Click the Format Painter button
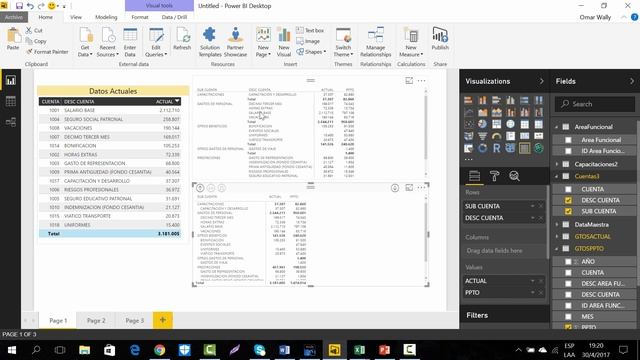640x360 pixels. (47, 52)
